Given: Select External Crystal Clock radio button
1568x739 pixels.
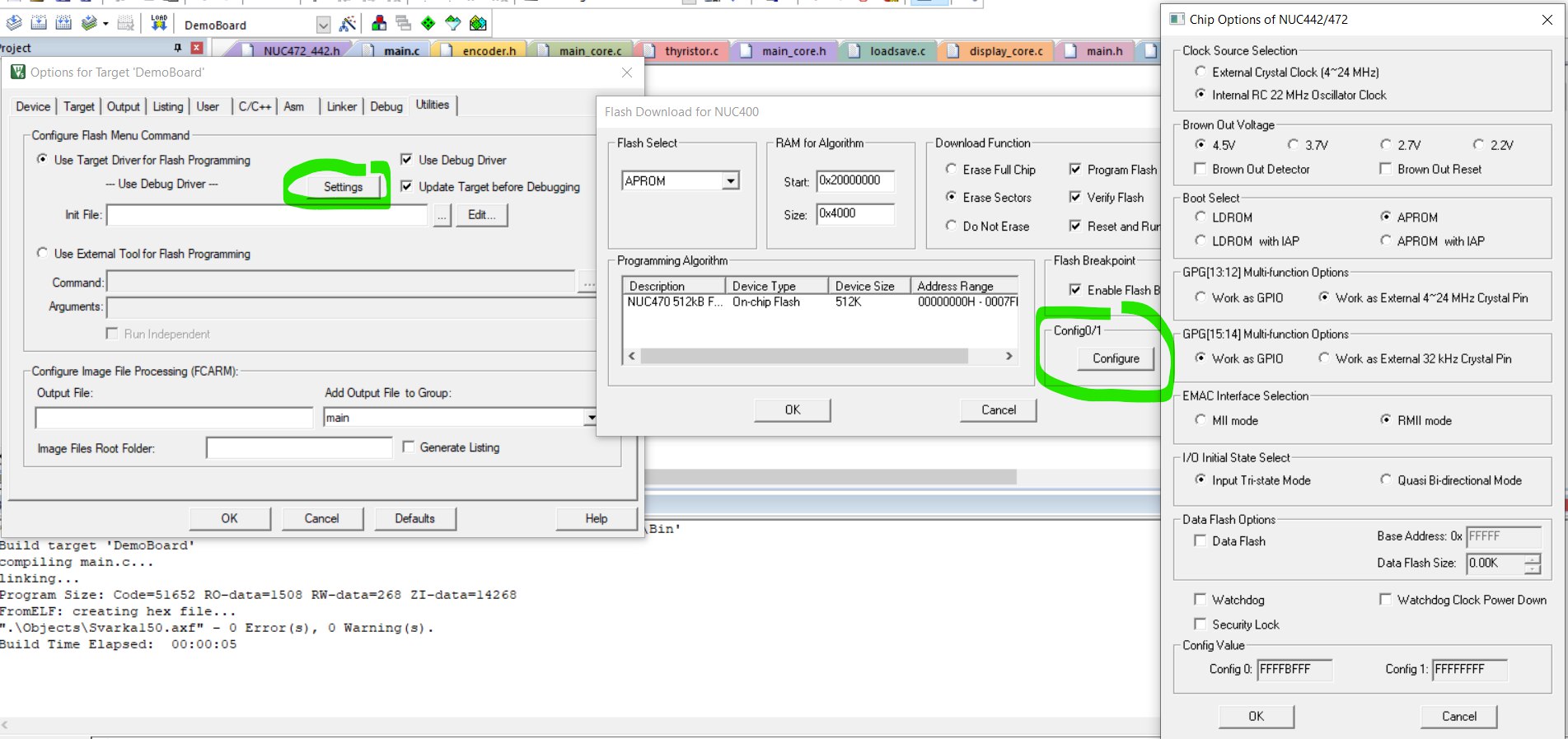Looking at the screenshot, I should coord(1201,72).
